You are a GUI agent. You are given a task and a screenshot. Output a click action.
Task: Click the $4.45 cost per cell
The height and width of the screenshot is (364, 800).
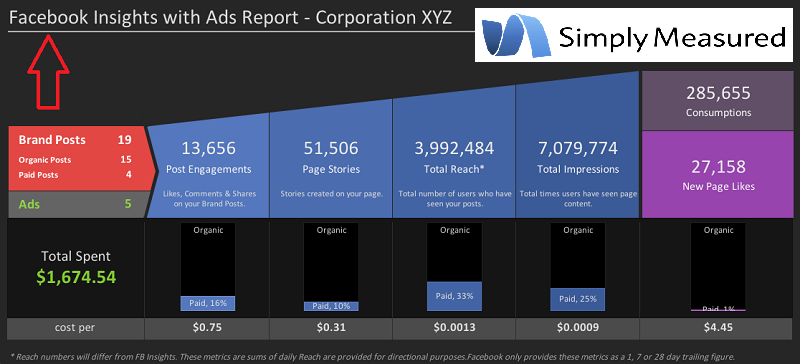click(x=718, y=328)
